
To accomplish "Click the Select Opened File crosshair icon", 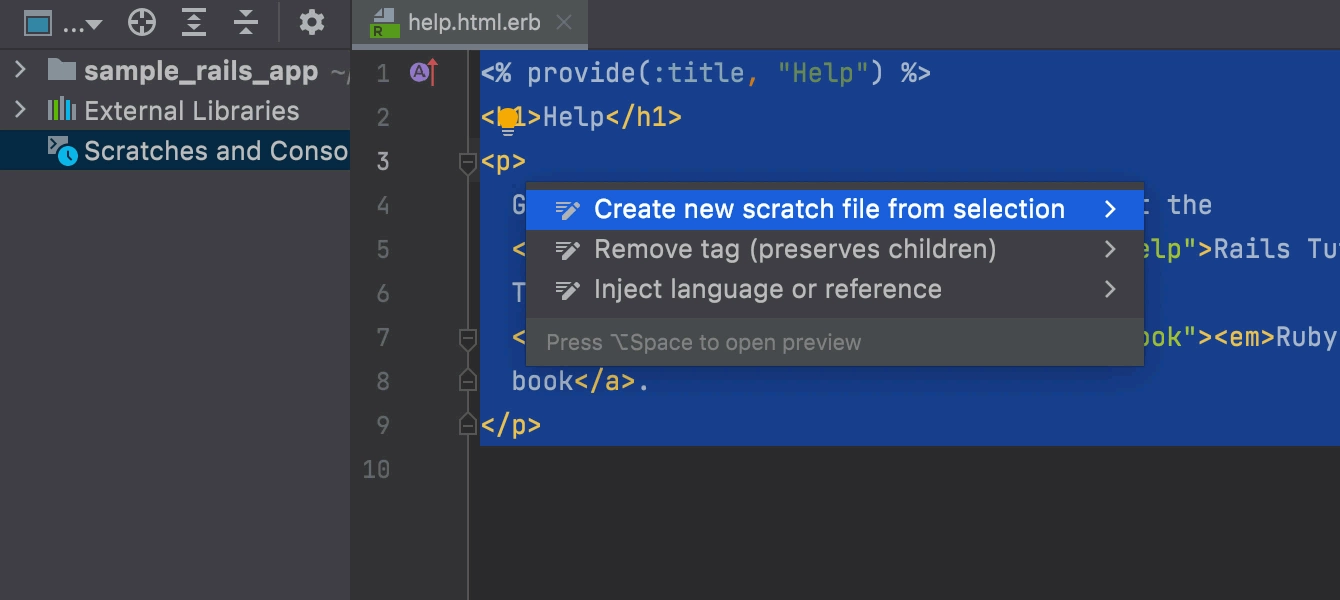I will pos(142,22).
